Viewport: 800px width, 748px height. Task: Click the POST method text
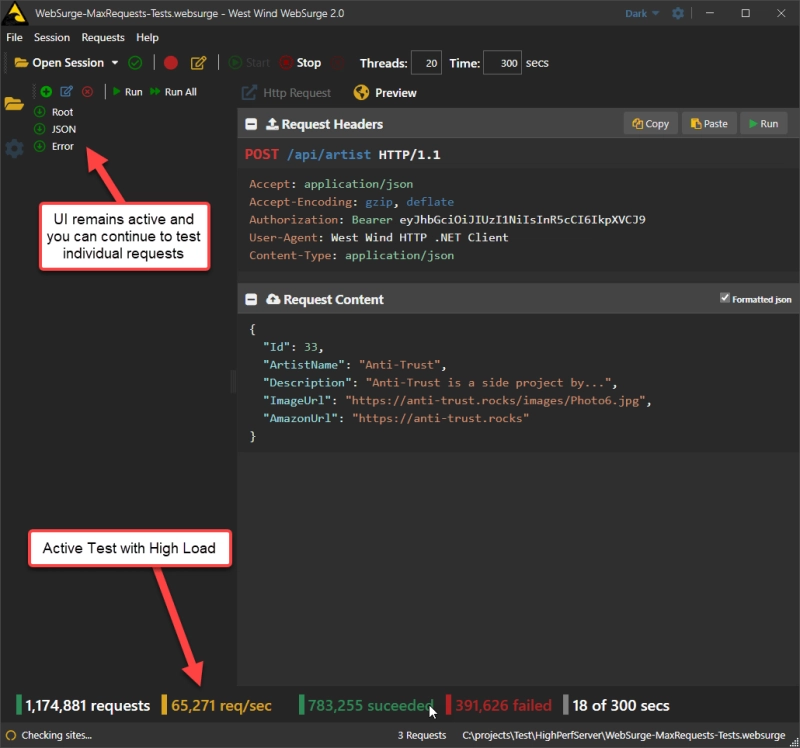(x=262, y=155)
